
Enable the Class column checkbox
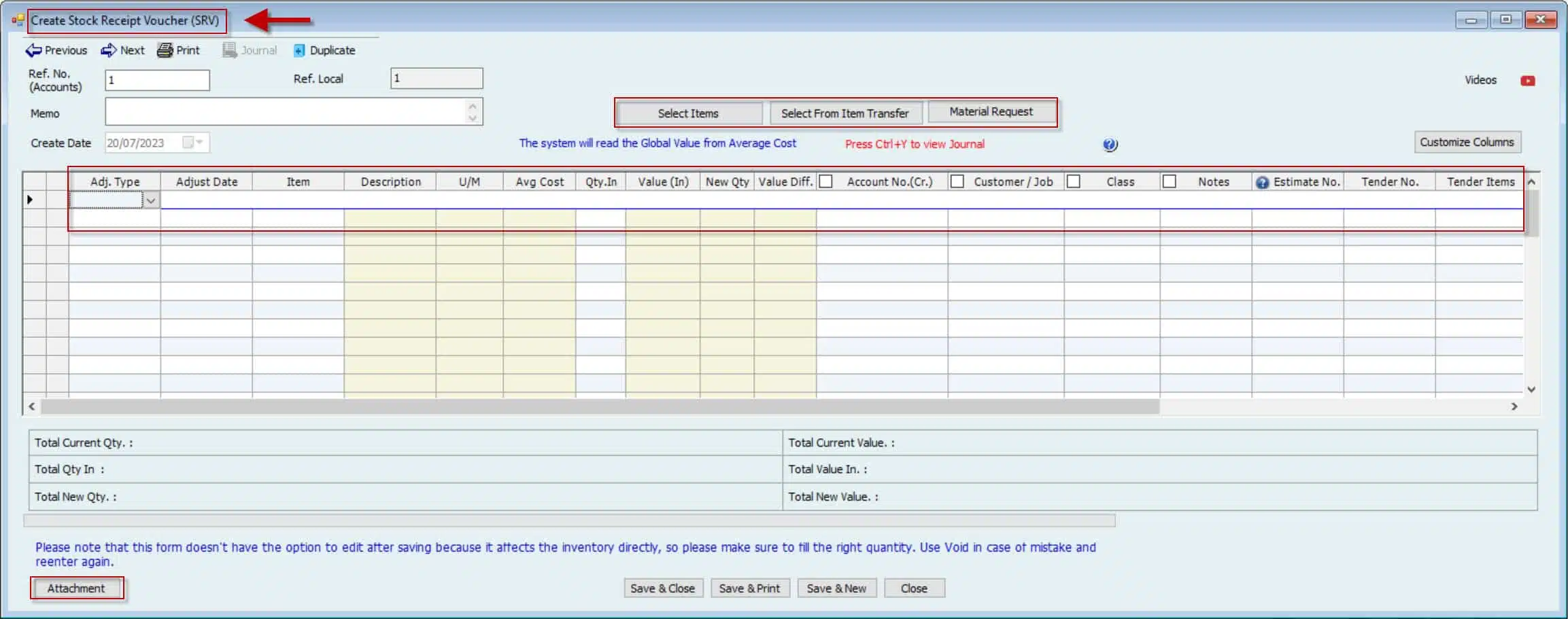1074,181
